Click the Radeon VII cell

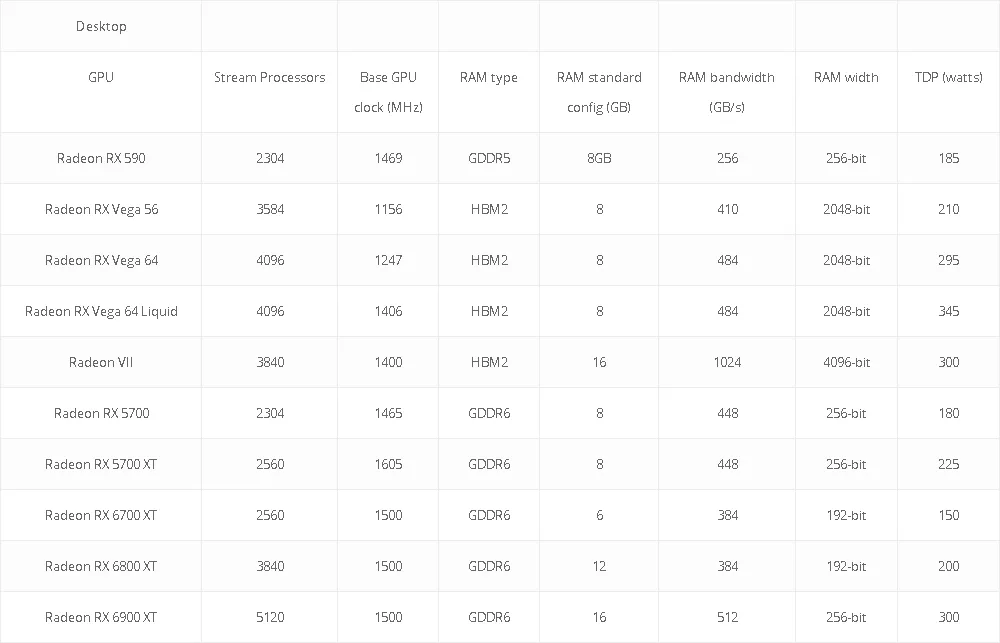pyautogui.click(x=101, y=362)
